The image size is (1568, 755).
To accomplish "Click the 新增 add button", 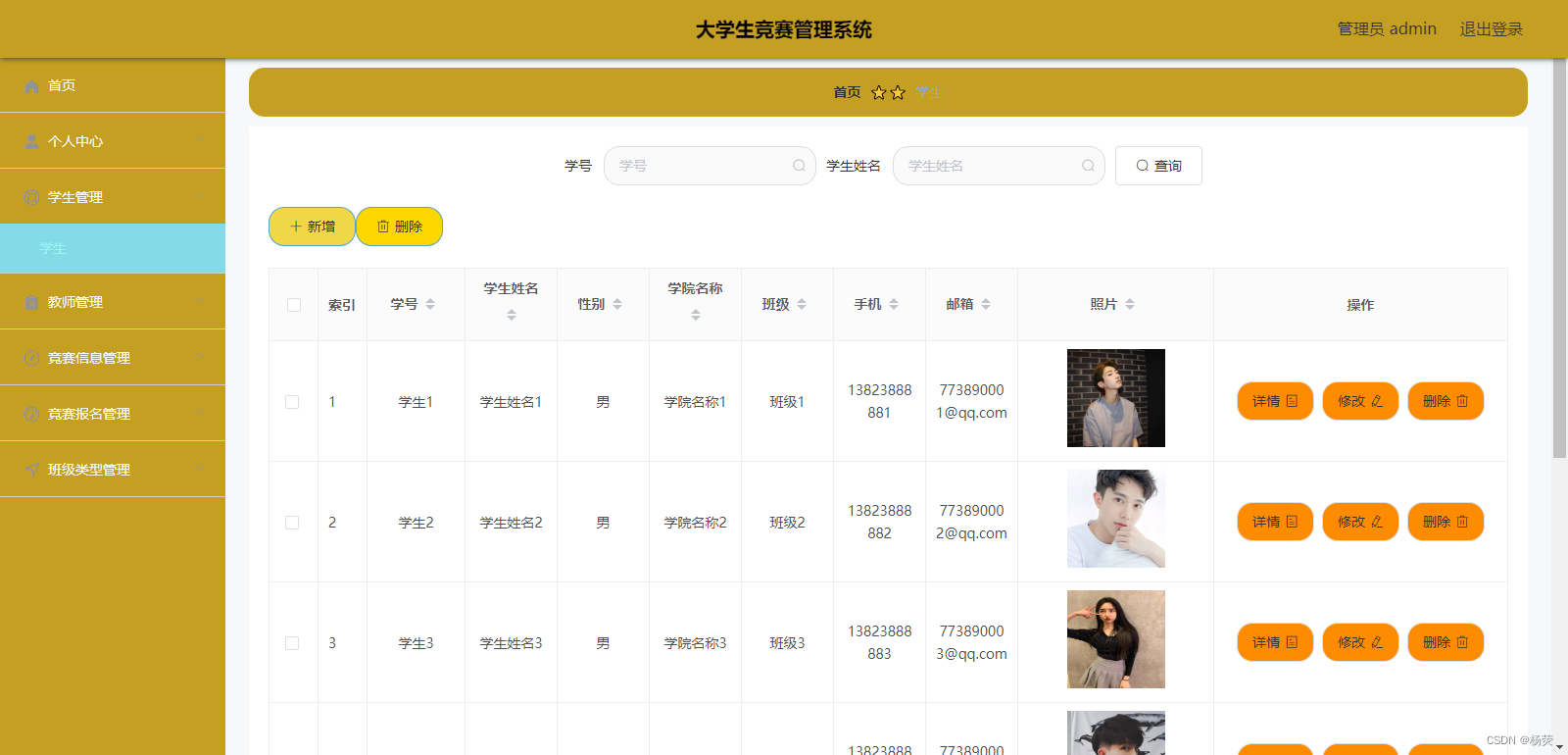I will [x=312, y=226].
